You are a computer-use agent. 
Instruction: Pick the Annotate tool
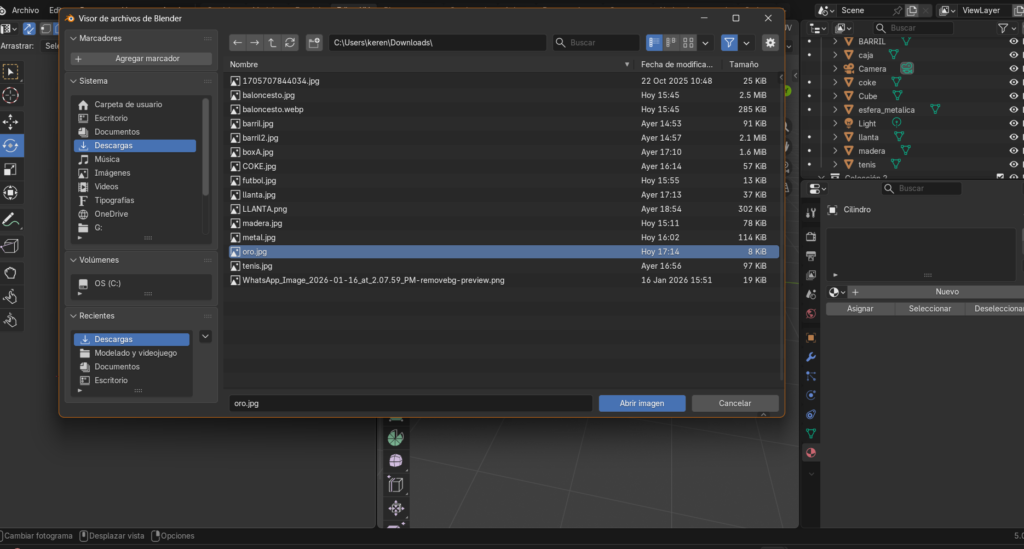[x=11, y=219]
